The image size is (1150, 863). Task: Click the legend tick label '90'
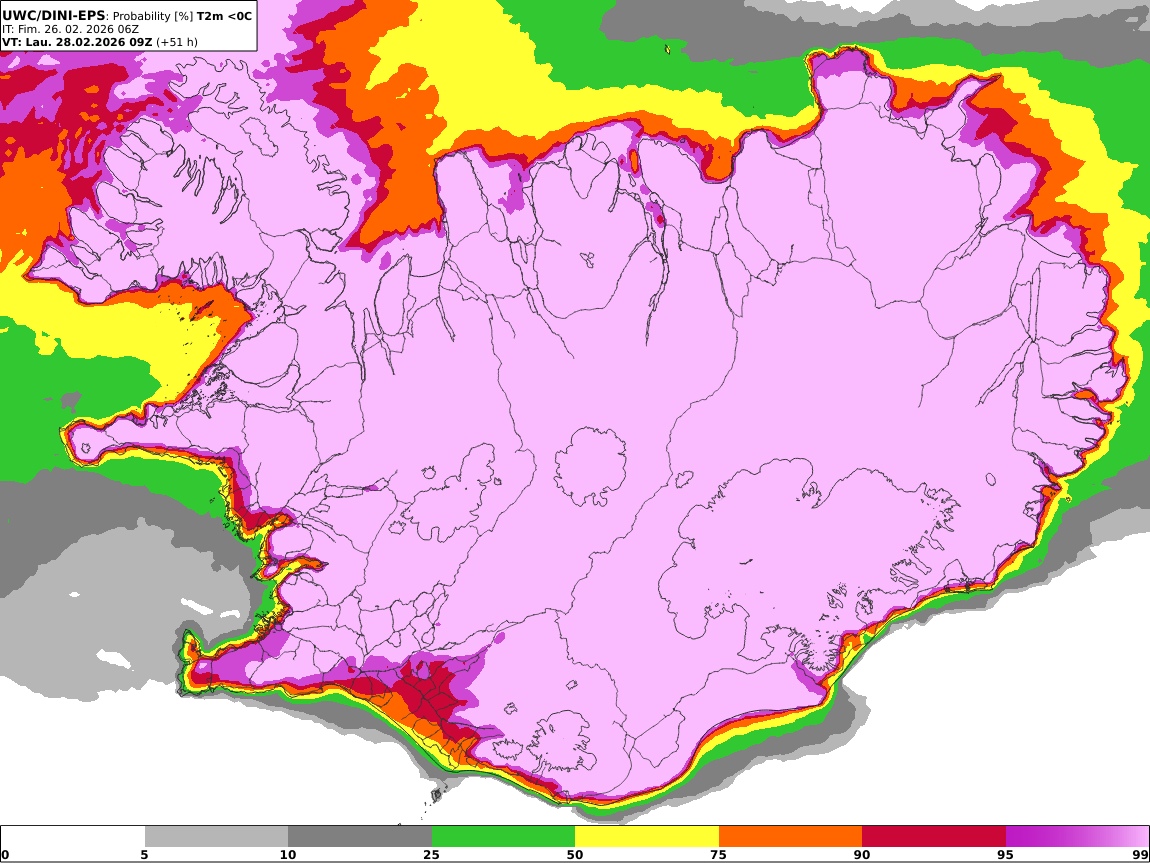[x=862, y=855]
